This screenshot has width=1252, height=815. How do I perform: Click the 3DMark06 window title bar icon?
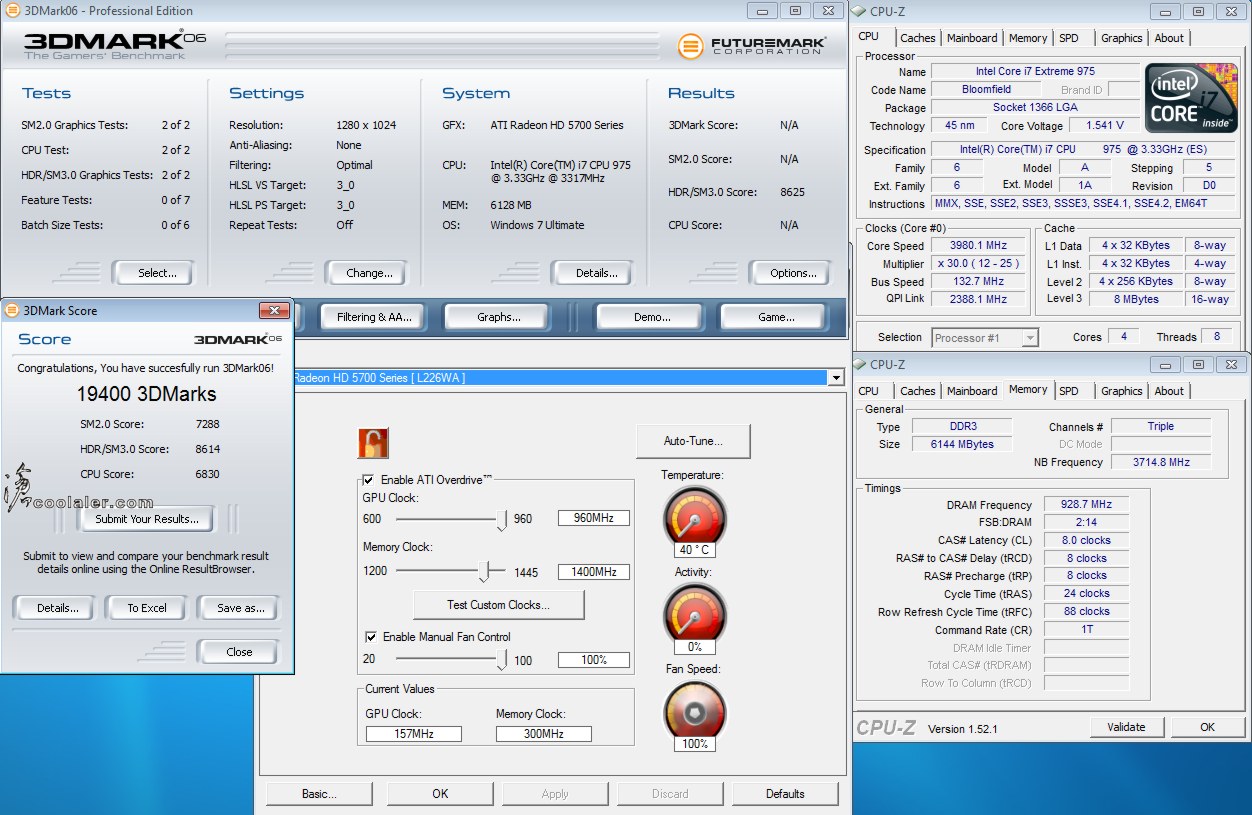(11, 11)
